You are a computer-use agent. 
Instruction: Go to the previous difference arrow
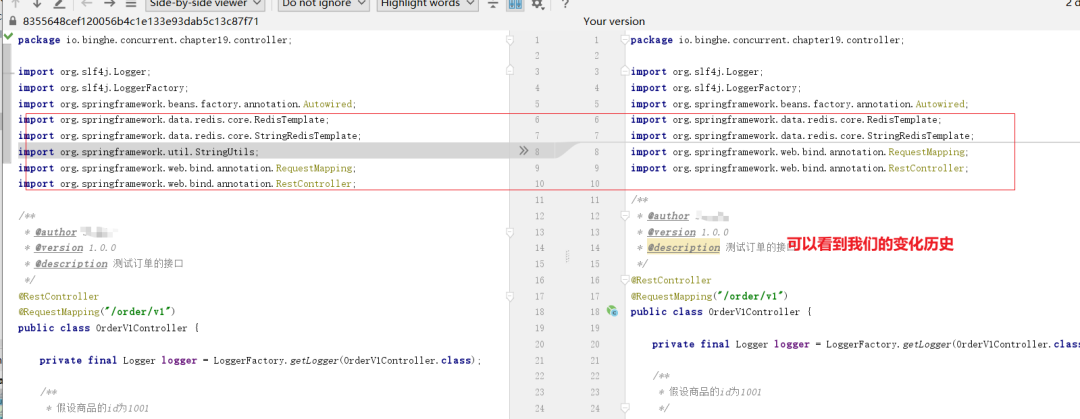[x=15, y=3]
